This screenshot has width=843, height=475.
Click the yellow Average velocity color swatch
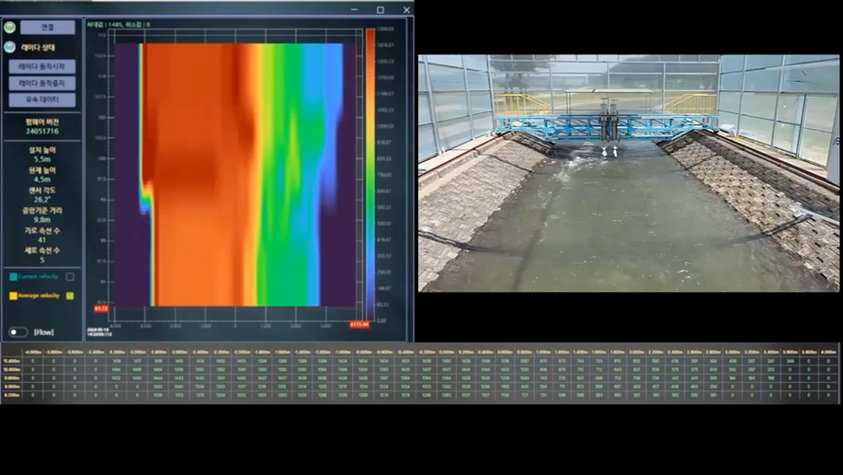(x=13, y=296)
